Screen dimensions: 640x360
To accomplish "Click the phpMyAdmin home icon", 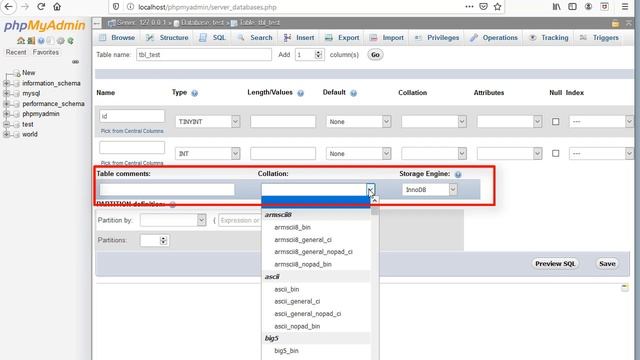I will pyautogui.click(x=21, y=41).
